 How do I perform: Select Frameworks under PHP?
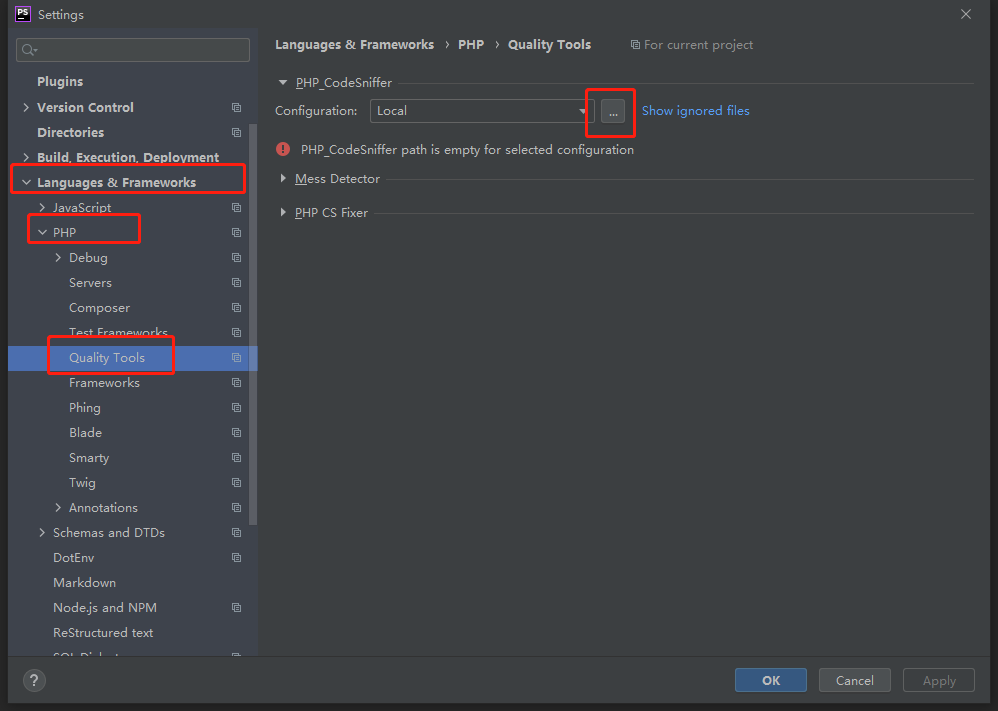(x=104, y=383)
